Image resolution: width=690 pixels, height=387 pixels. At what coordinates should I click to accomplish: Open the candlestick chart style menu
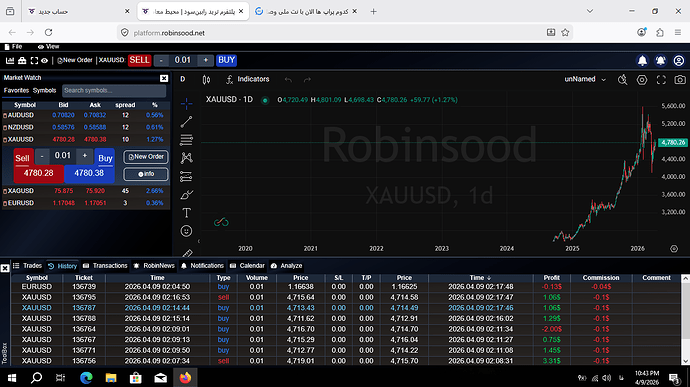[206, 80]
